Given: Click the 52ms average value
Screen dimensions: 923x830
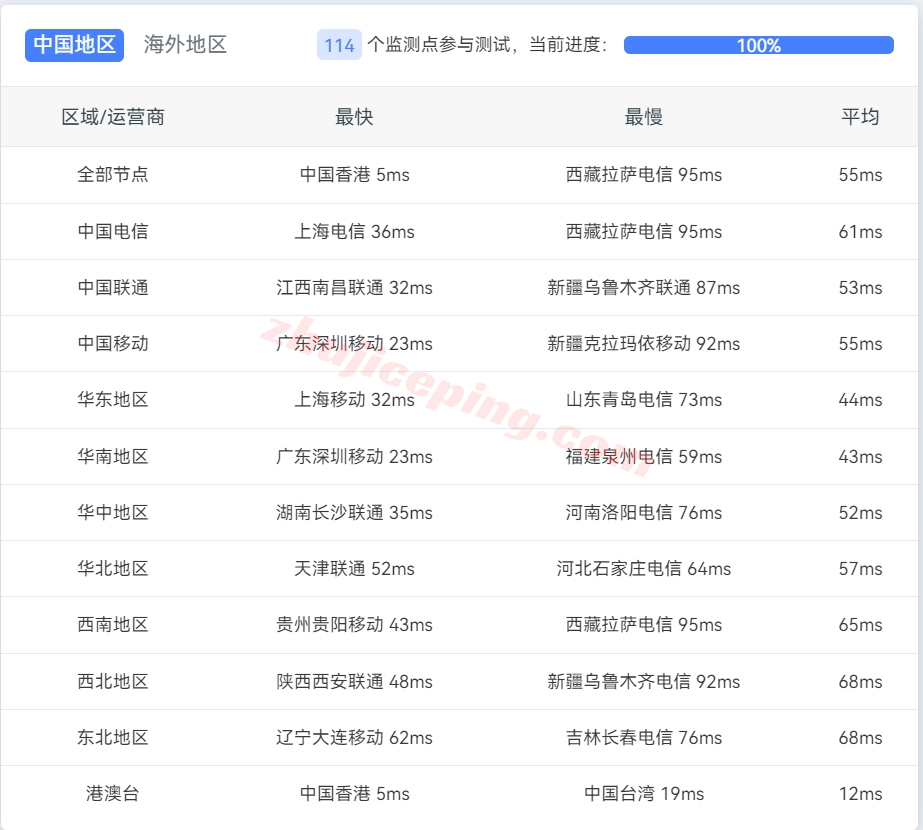Looking at the screenshot, I should pos(860,513).
